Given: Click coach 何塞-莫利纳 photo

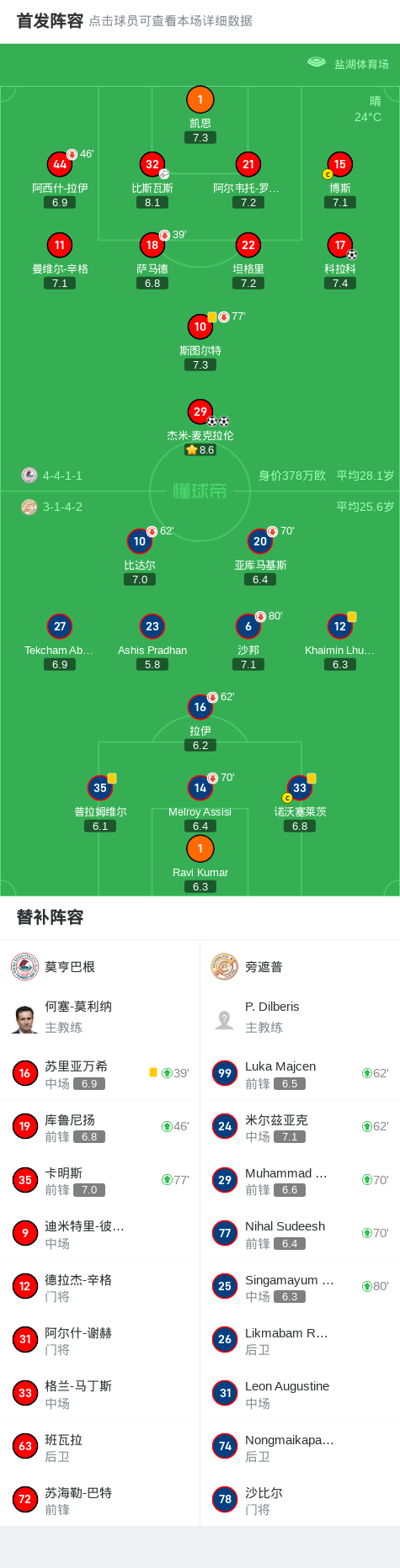Looking at the screenshot, I should pyautogui.click(x=25, y=1018).
